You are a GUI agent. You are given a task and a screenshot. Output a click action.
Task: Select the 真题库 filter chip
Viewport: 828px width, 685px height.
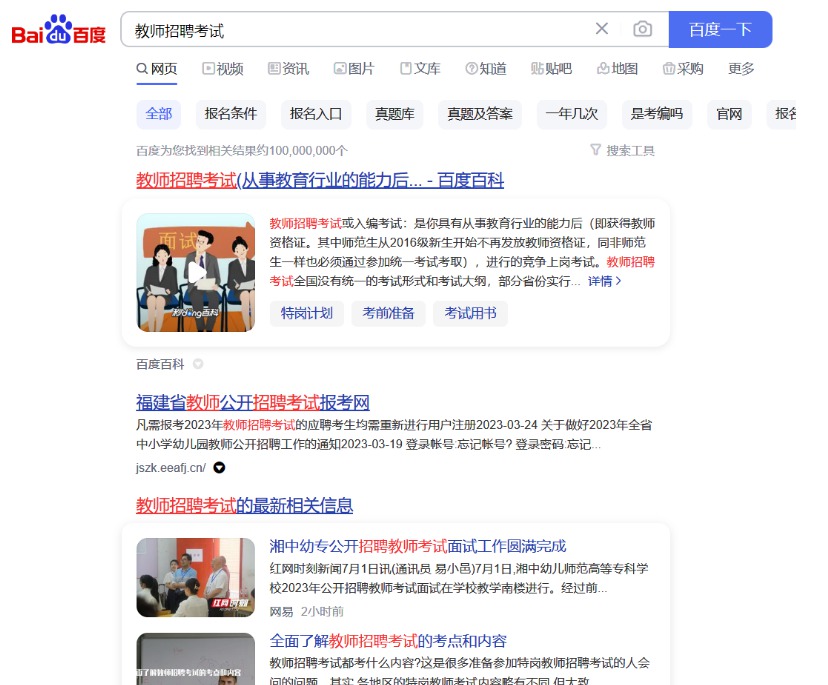point(394,114)
